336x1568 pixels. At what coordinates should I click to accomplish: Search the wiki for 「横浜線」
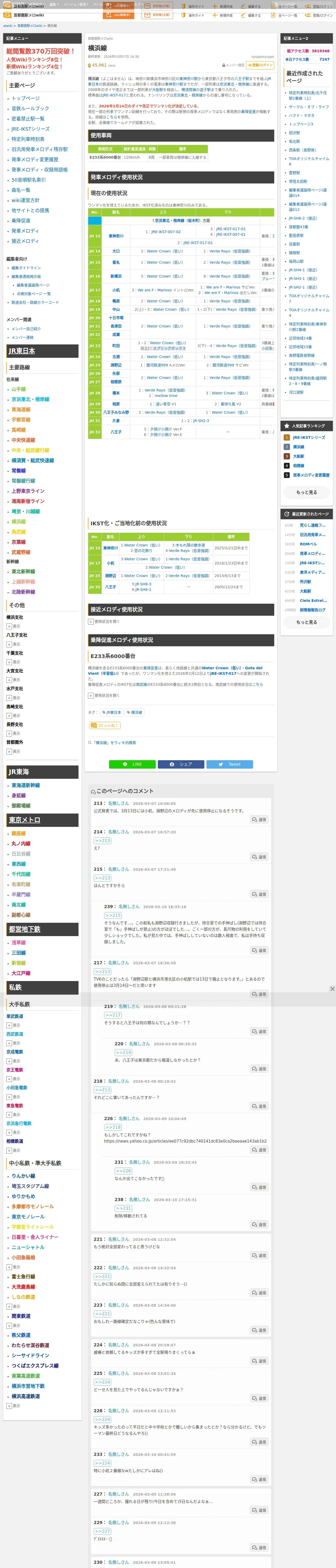pyautogui.click(x=115, y=743)
